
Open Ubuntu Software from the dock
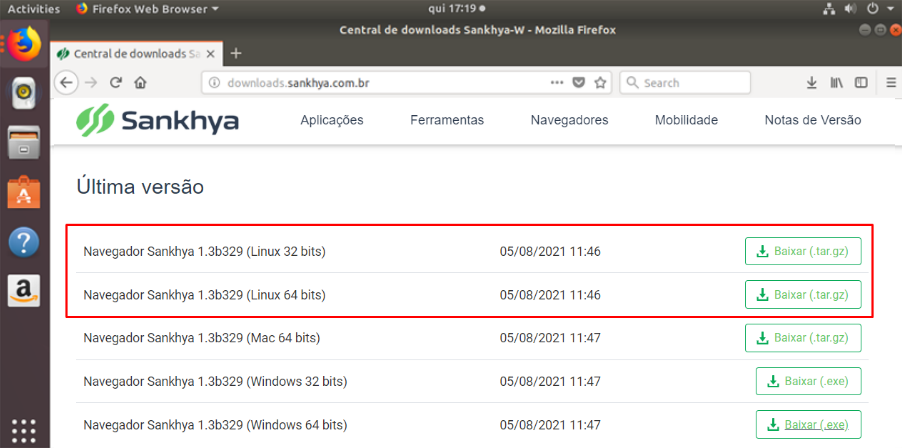(x=24, y=192)
